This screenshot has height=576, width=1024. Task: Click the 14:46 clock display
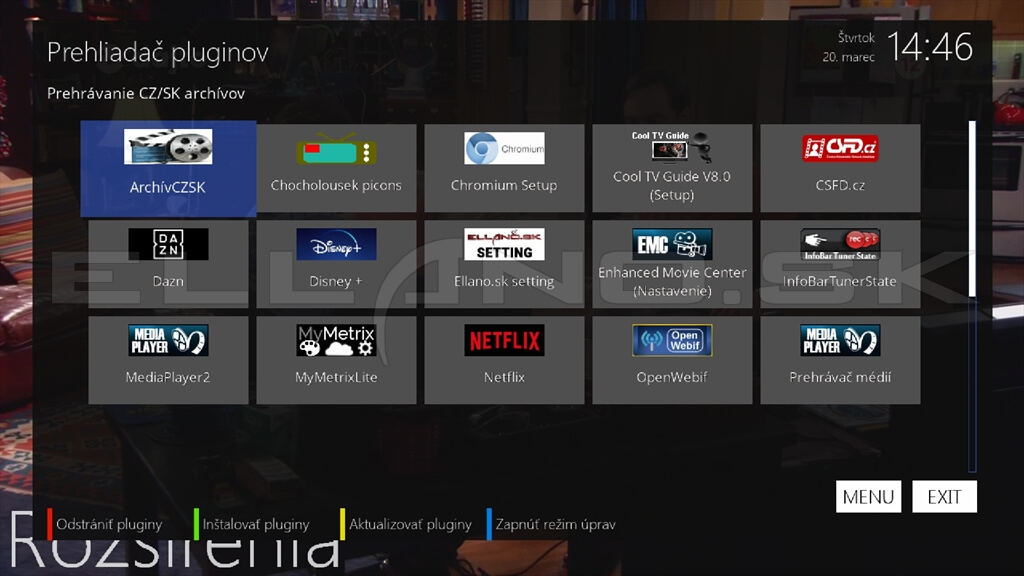click(930, 47)
